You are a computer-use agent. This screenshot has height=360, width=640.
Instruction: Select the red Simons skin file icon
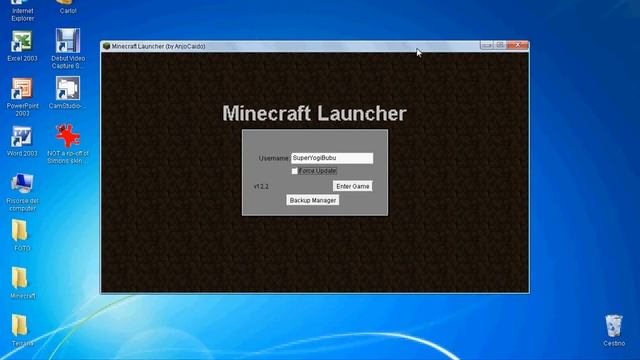coord(67,144)
